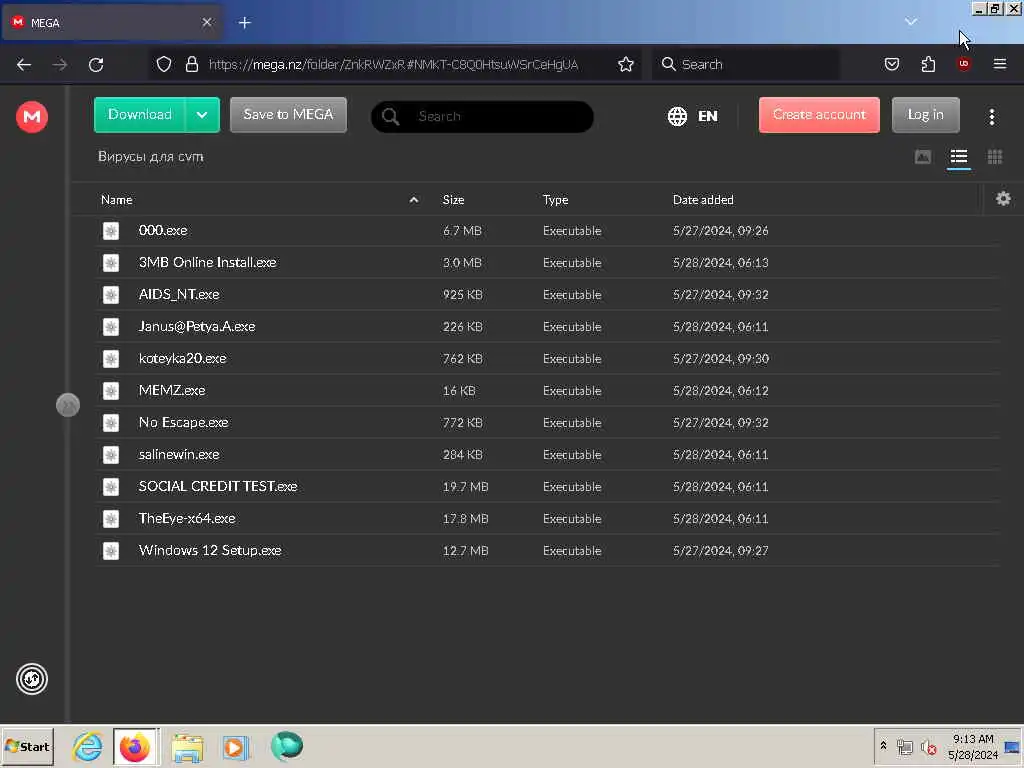Open column settings gear icon
The height and width of the screenshot is (768, 1024).
(1003, 199)
